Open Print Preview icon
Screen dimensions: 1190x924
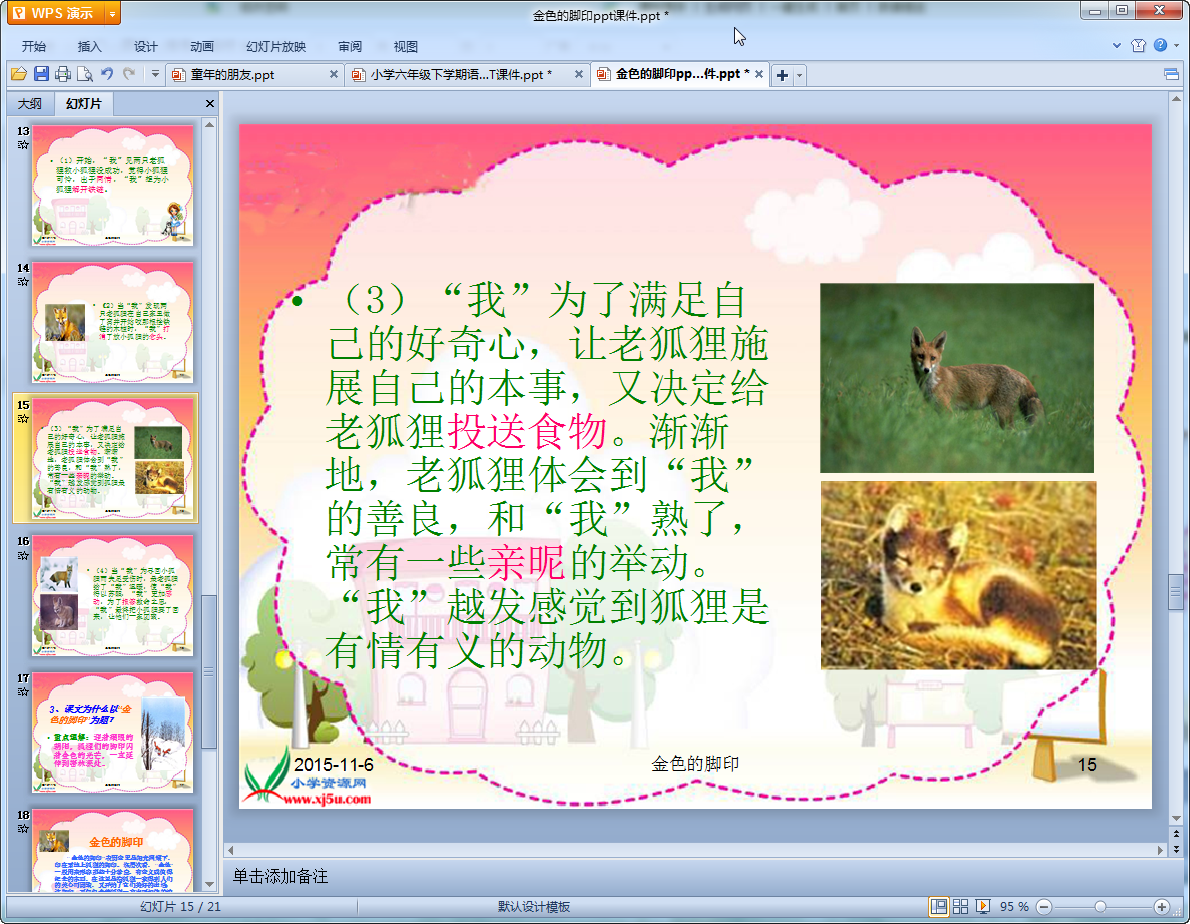pos(85,74)
